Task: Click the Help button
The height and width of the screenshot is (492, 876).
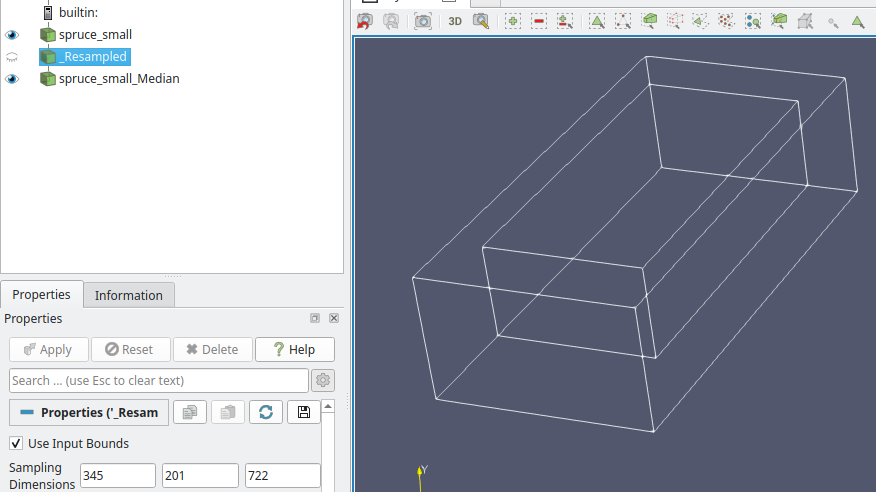Action: [x=294, y=349]
